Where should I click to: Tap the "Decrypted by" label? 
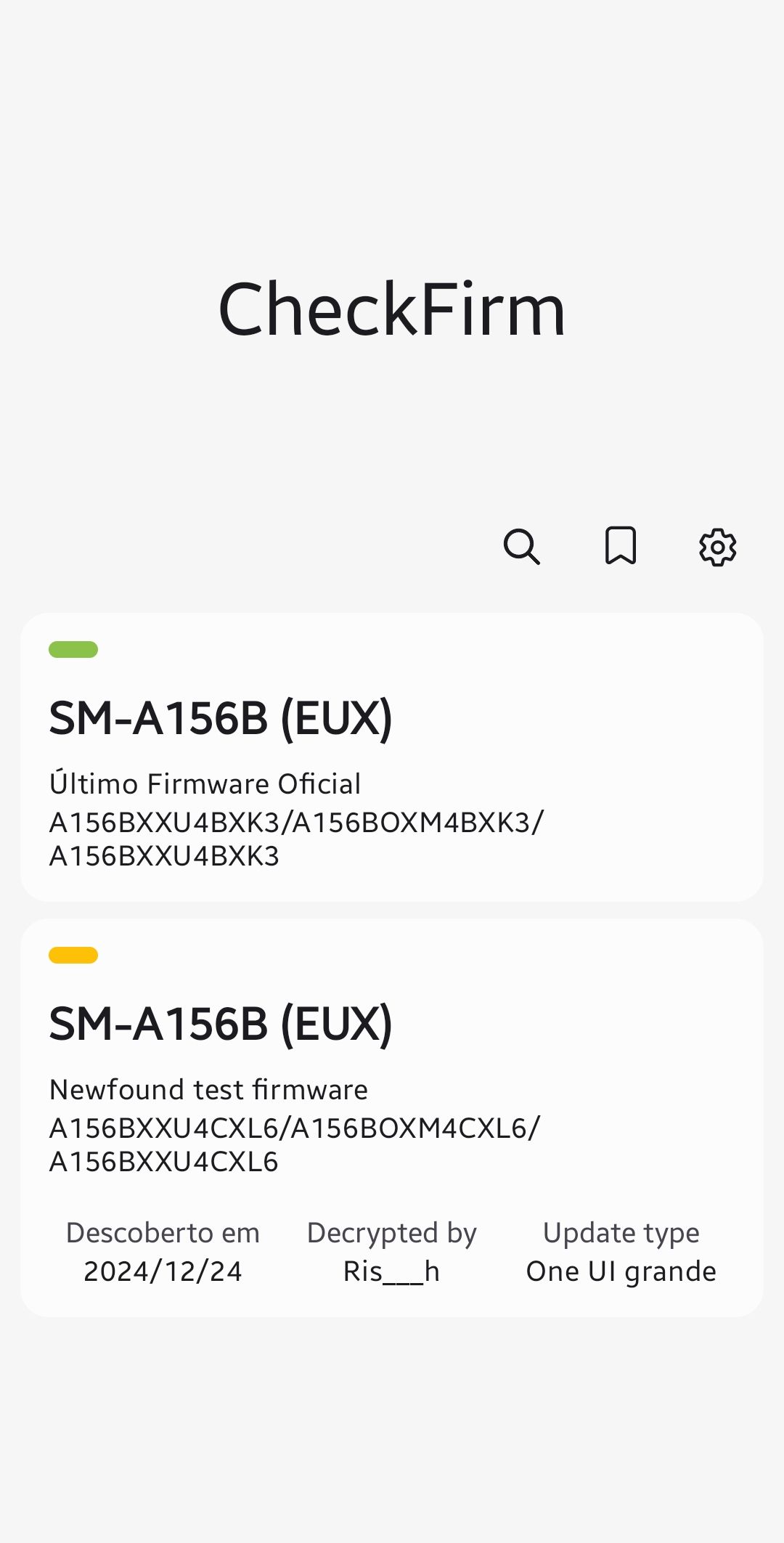(392, 1233)
